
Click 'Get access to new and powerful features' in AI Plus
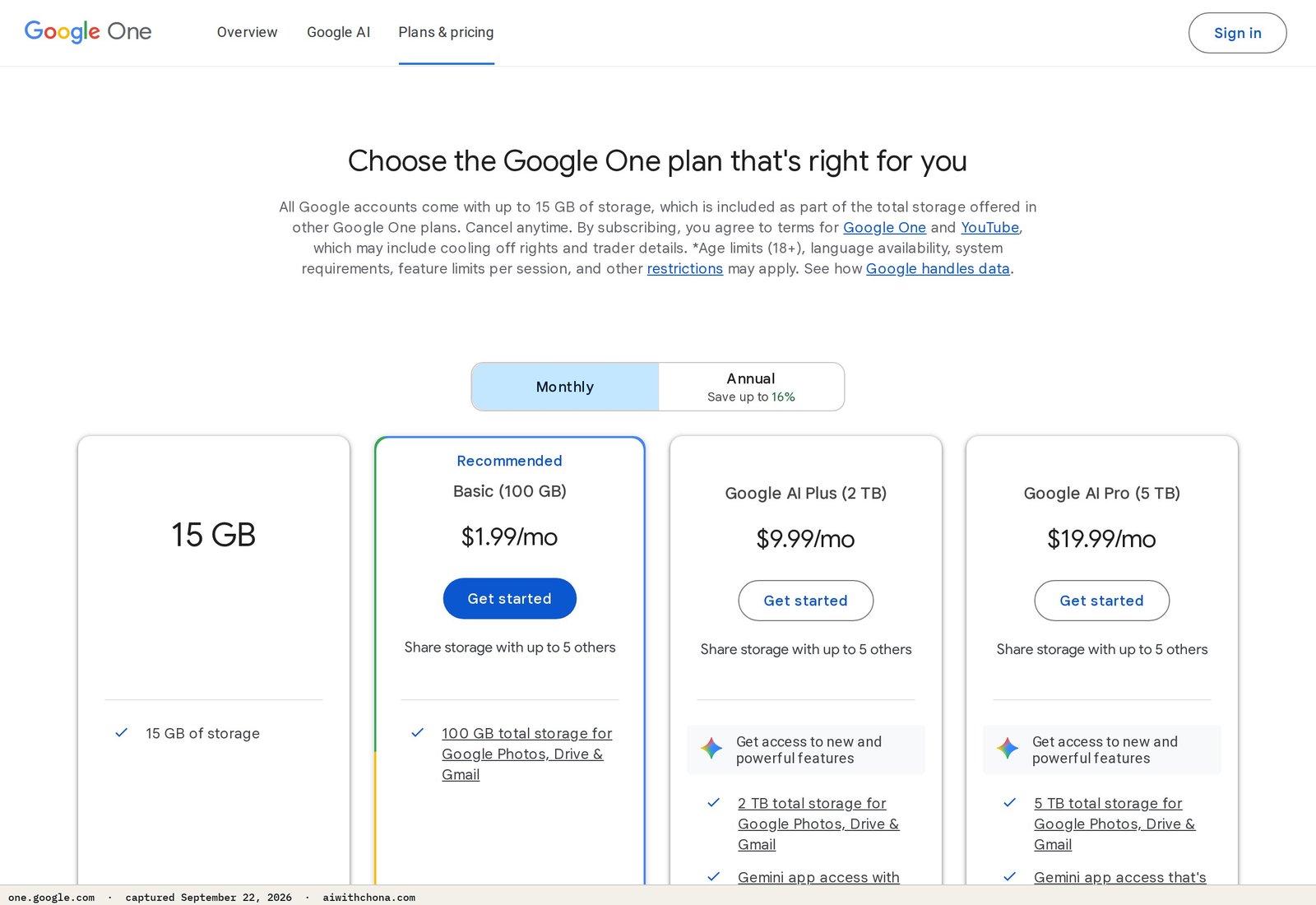tap(809, 750)
